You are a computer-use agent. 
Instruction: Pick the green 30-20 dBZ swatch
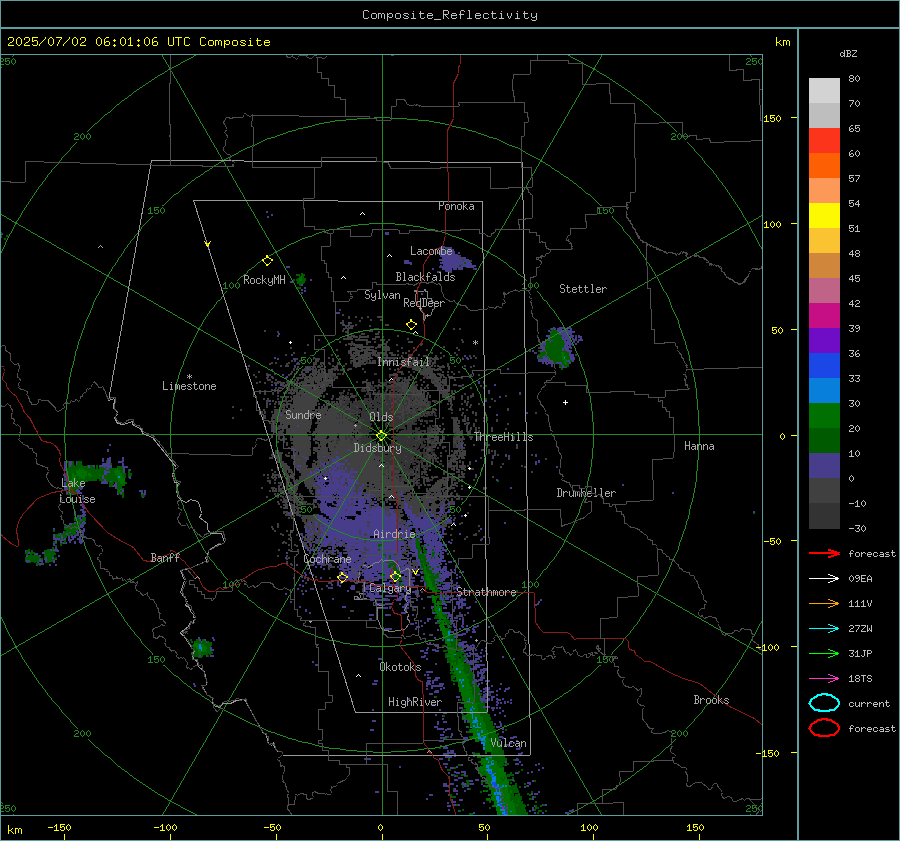824,415
